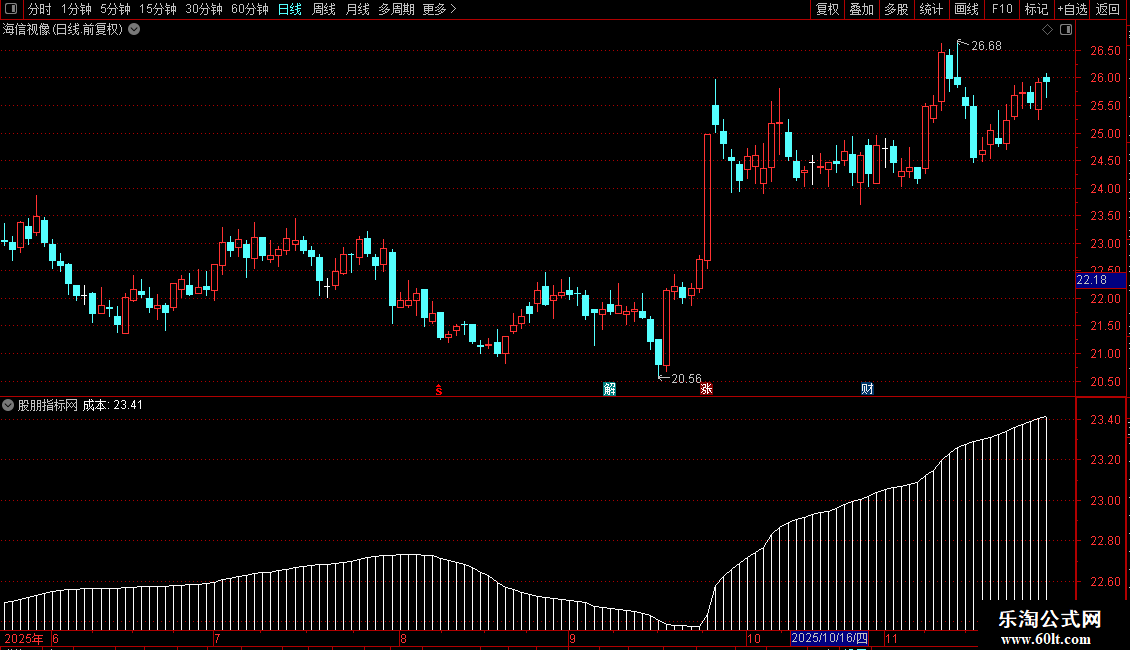The width and height of the screenshot is (1130, 650).
Task: Select the 日线 daily period
Action: pos(290,9)
